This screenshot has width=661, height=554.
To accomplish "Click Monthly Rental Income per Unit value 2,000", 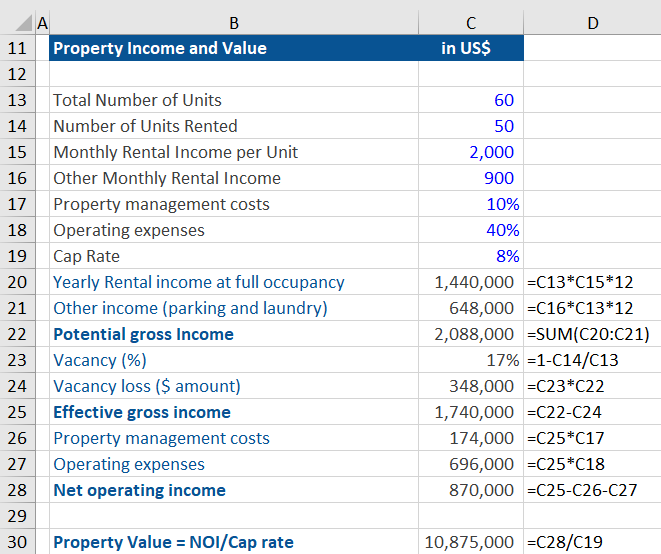I will [x=470, y=152].
